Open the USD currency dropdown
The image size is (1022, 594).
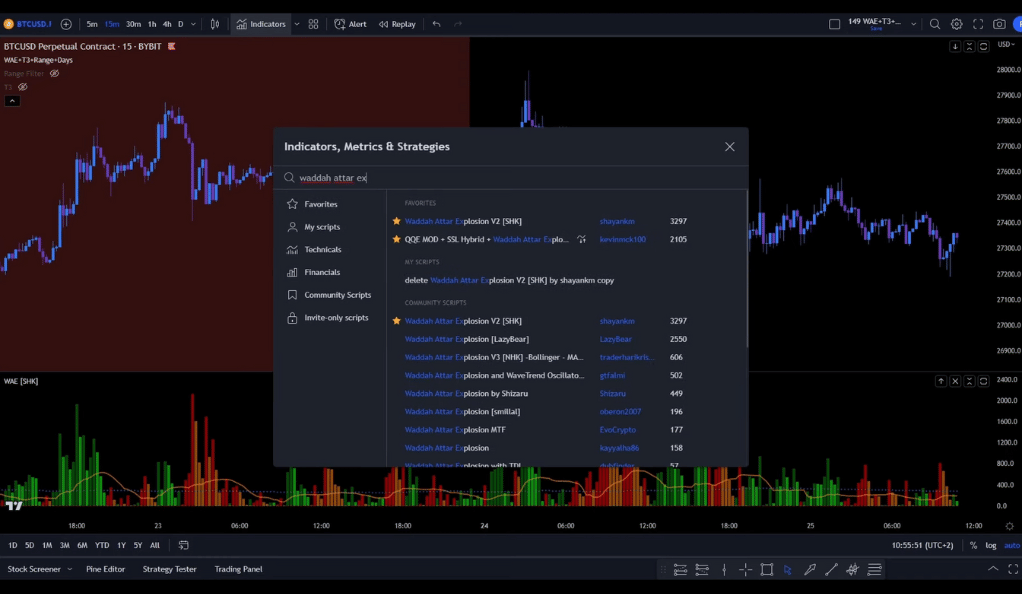point(1006,45)
